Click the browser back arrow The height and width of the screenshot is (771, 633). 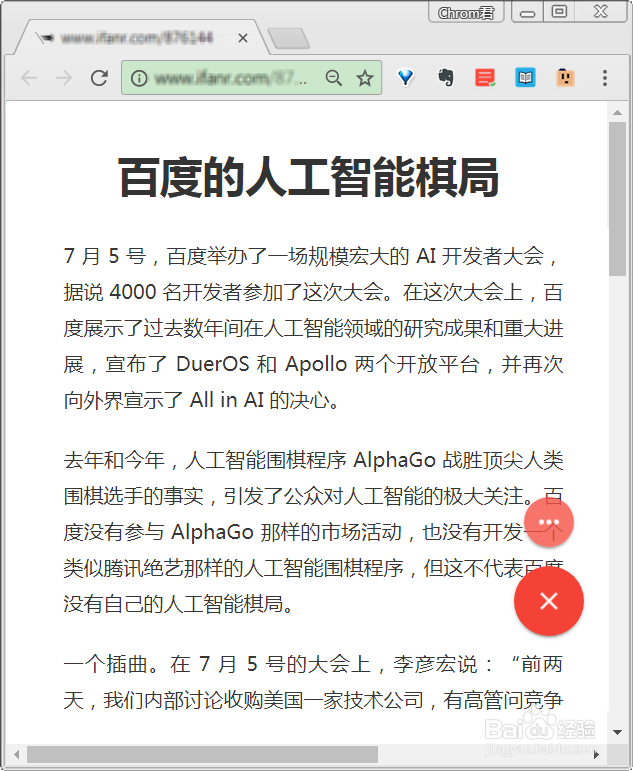[29, 78]
